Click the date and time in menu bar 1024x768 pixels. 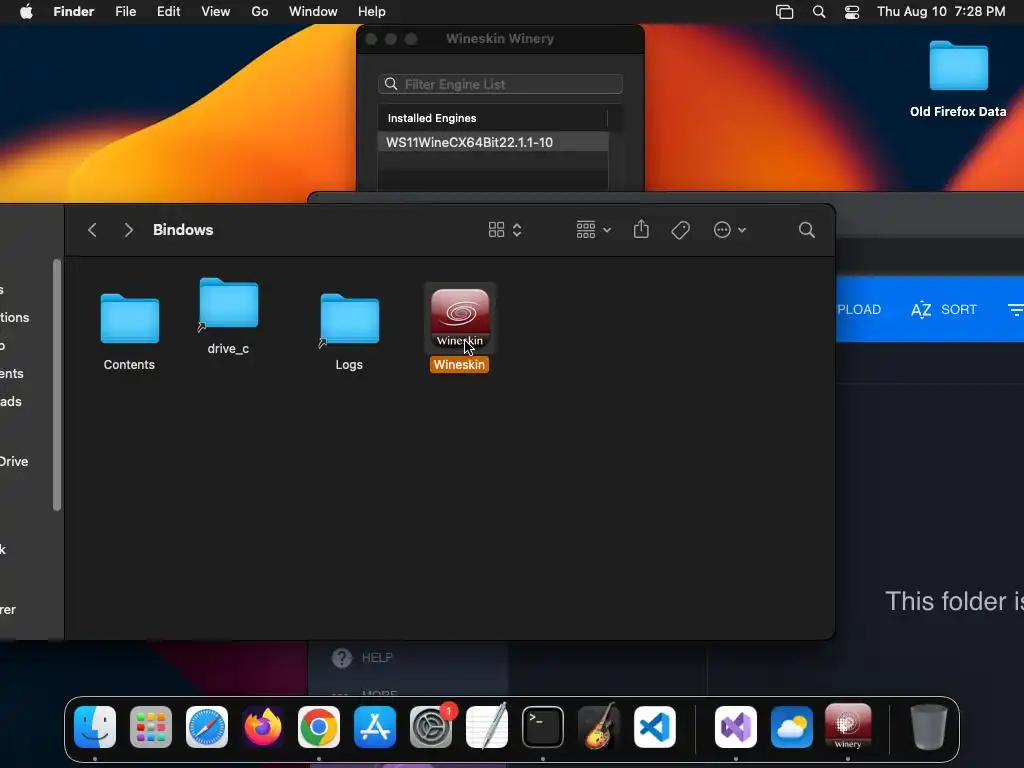click(x=941, y=11)
